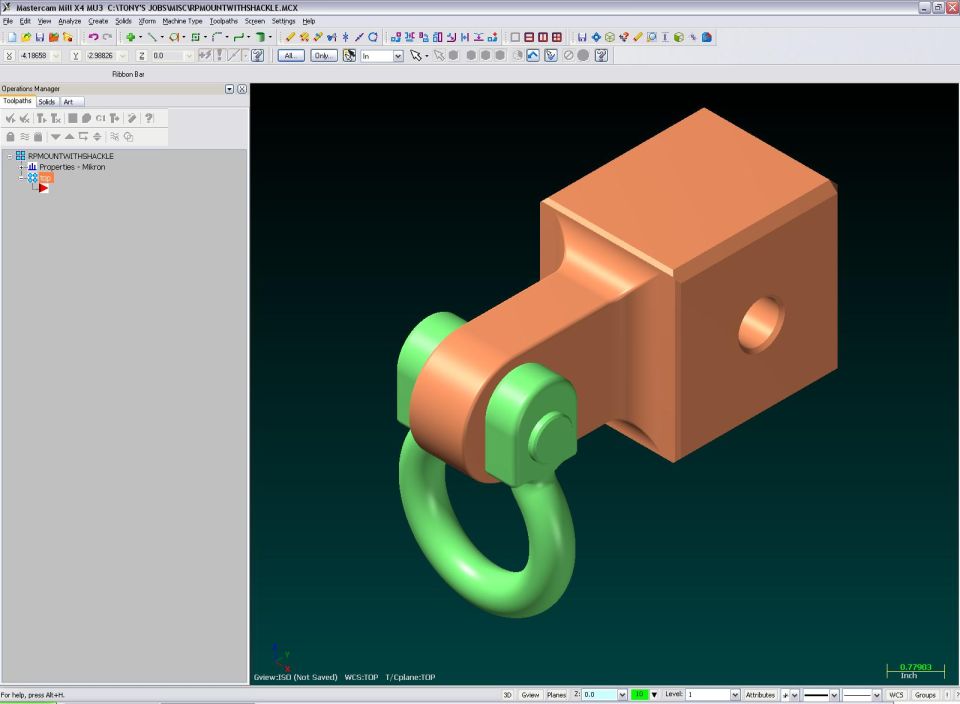Click the Operations Manager help question icon
Screen dimensions: 960x704
click(149, 118)
